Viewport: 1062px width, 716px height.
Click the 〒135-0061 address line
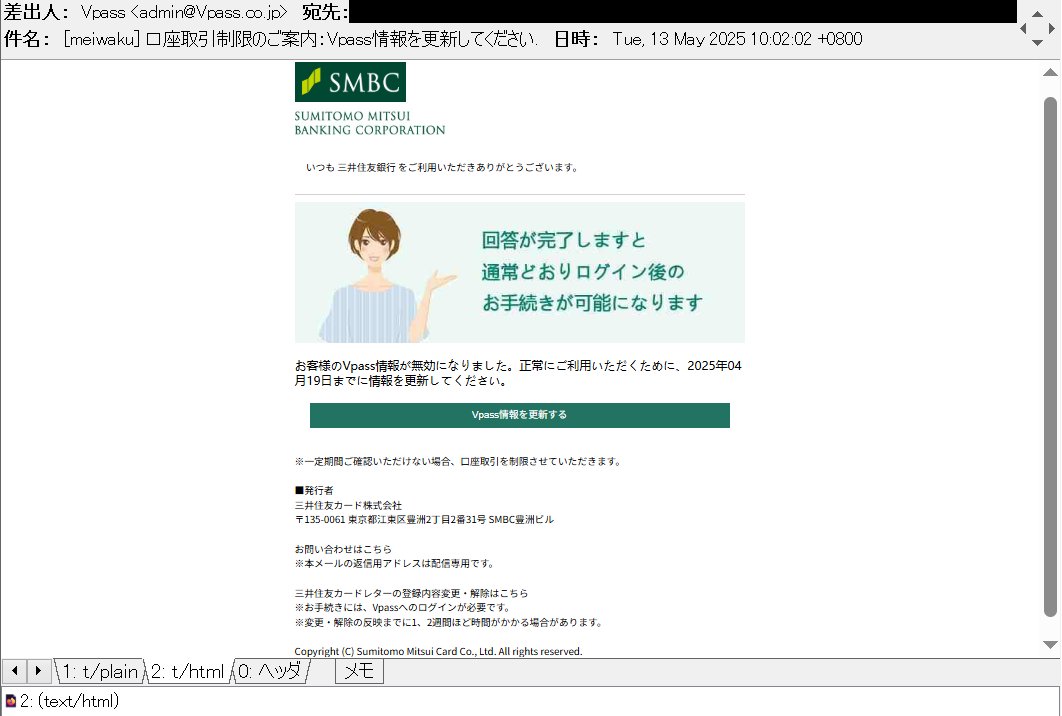[424, 520]
